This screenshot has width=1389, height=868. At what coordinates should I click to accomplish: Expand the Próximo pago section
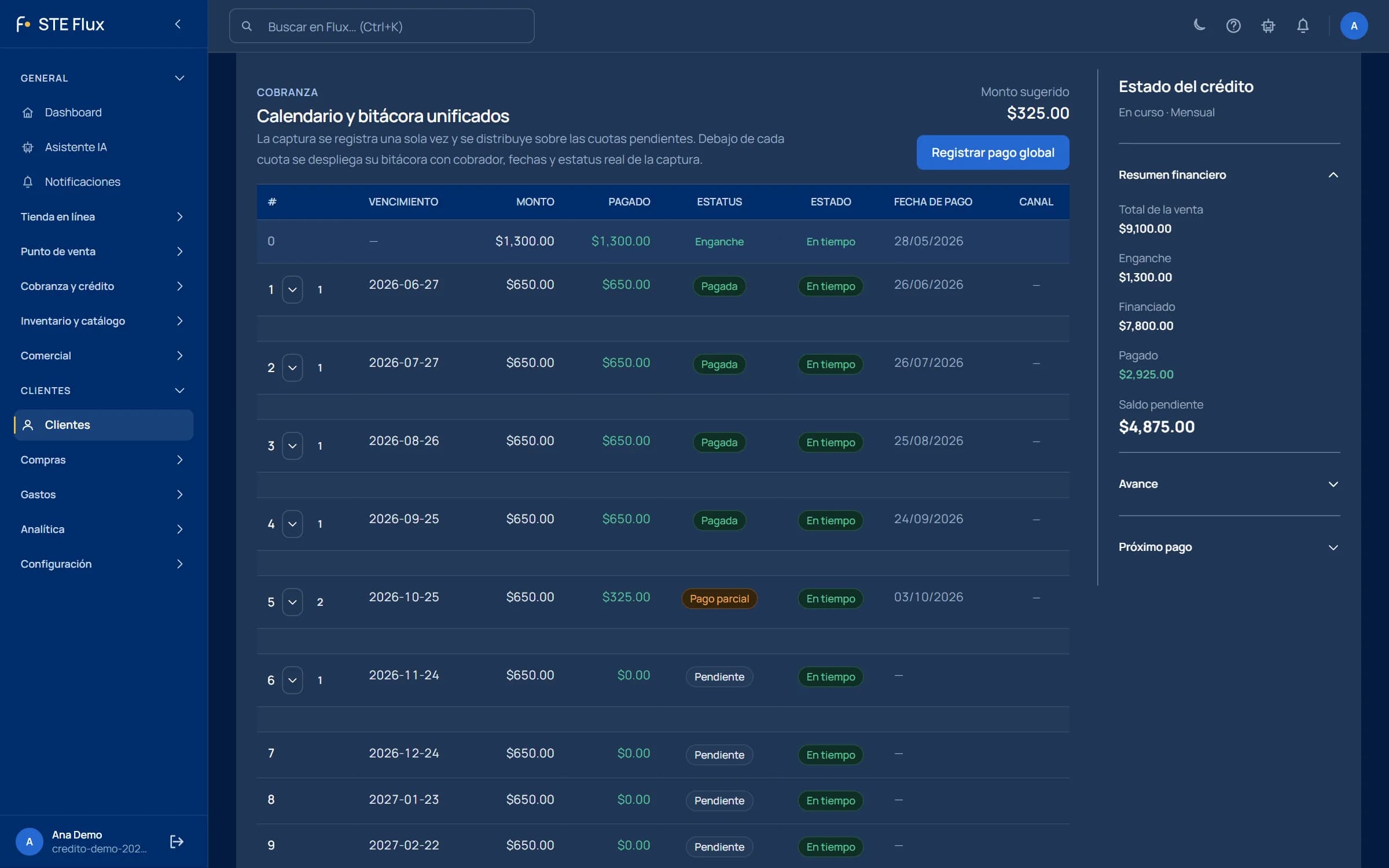tap(1229, 547)
